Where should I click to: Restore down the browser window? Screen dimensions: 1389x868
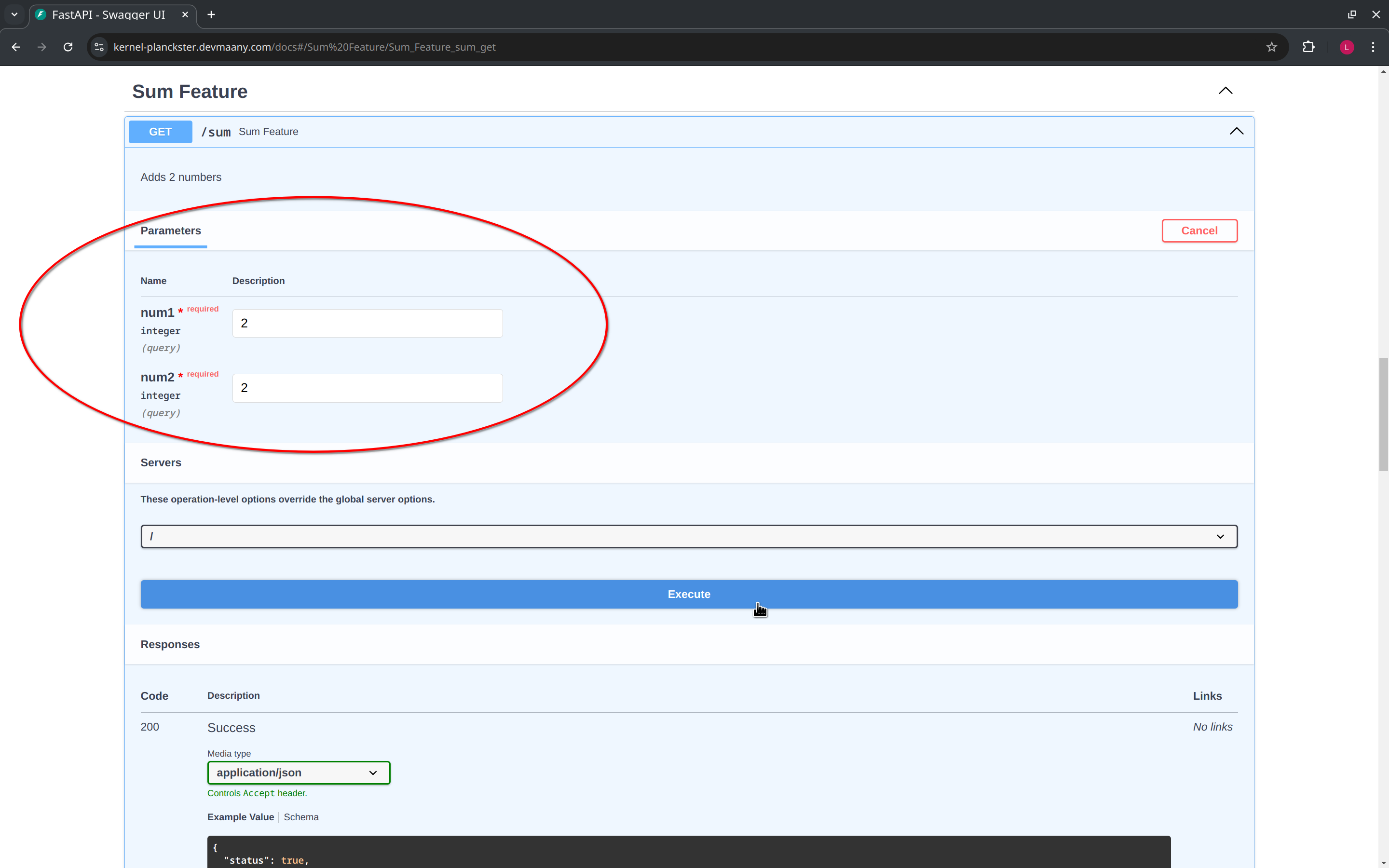[1352, 14]
